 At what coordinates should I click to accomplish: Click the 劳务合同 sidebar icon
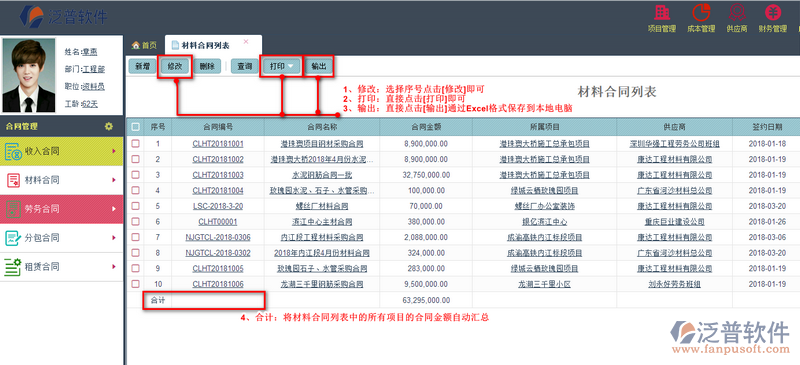[x=13, y=209]
